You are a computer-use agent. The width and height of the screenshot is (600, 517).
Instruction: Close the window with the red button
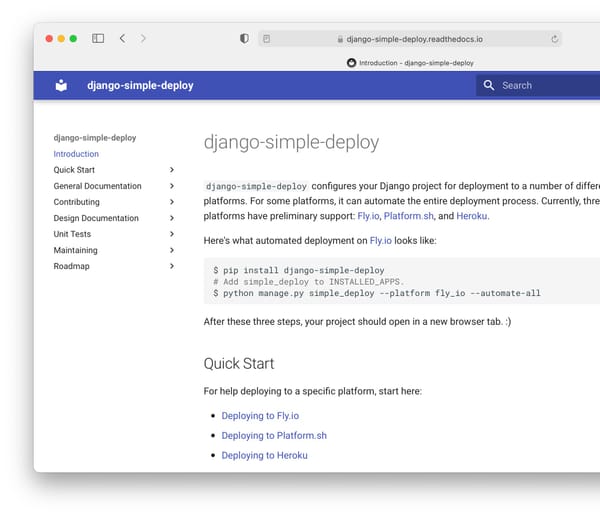coord(49,39)
